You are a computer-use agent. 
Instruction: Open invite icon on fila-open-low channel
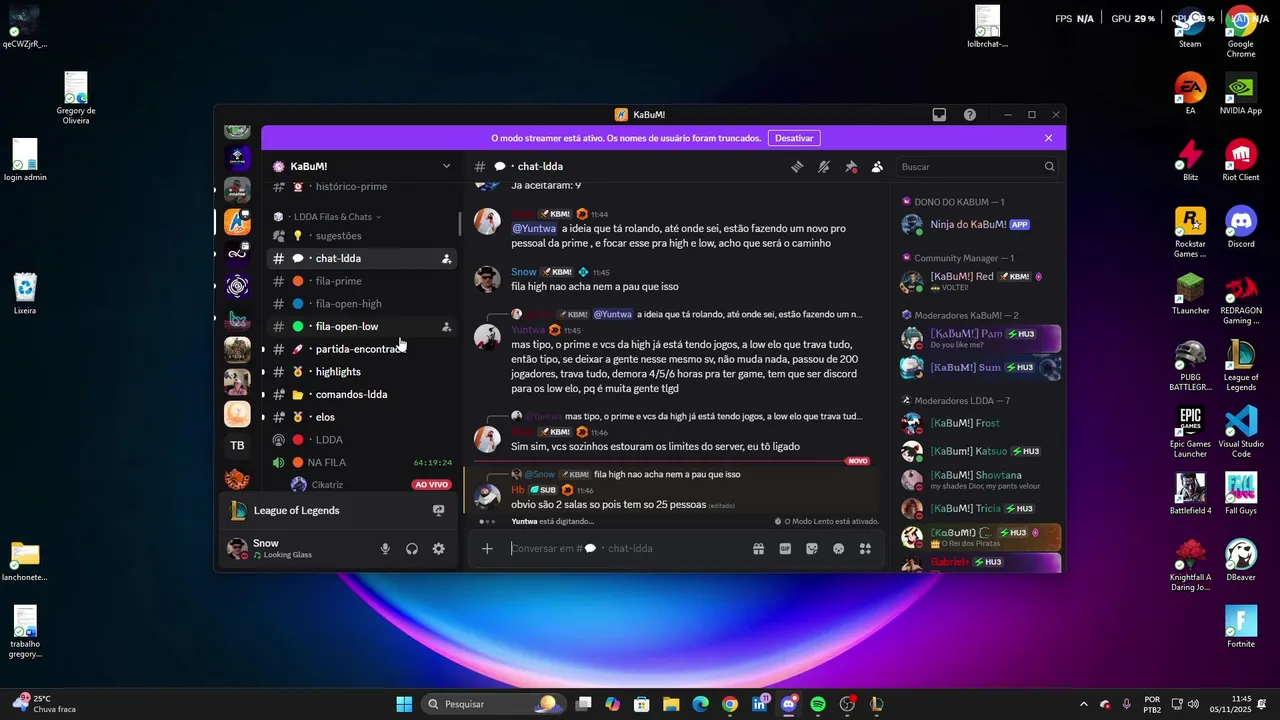(446, 327)
